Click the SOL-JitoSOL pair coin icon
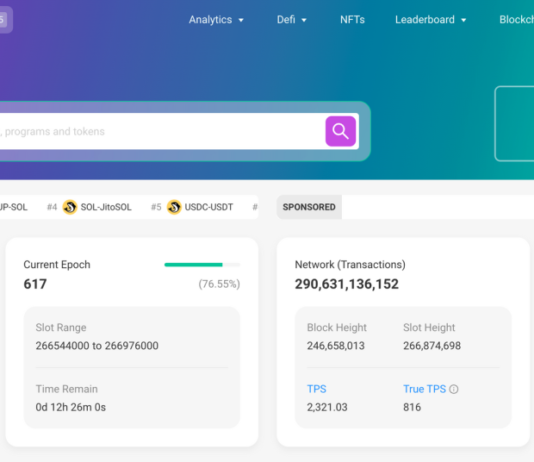Viewport: 534px width, 462px height. (x=70, y=207)
